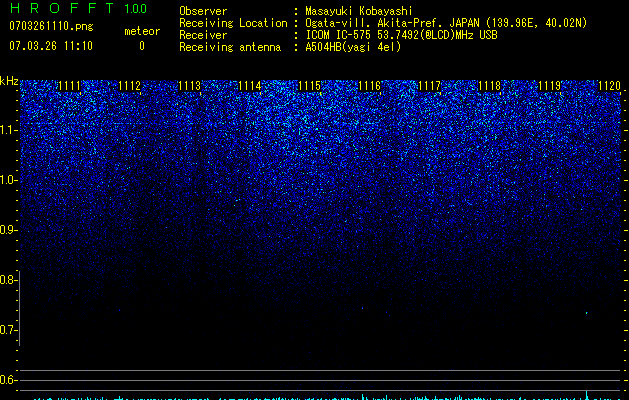Click the 1119 time marker
This screenshot has height=400, width=629.
(549, 86)
